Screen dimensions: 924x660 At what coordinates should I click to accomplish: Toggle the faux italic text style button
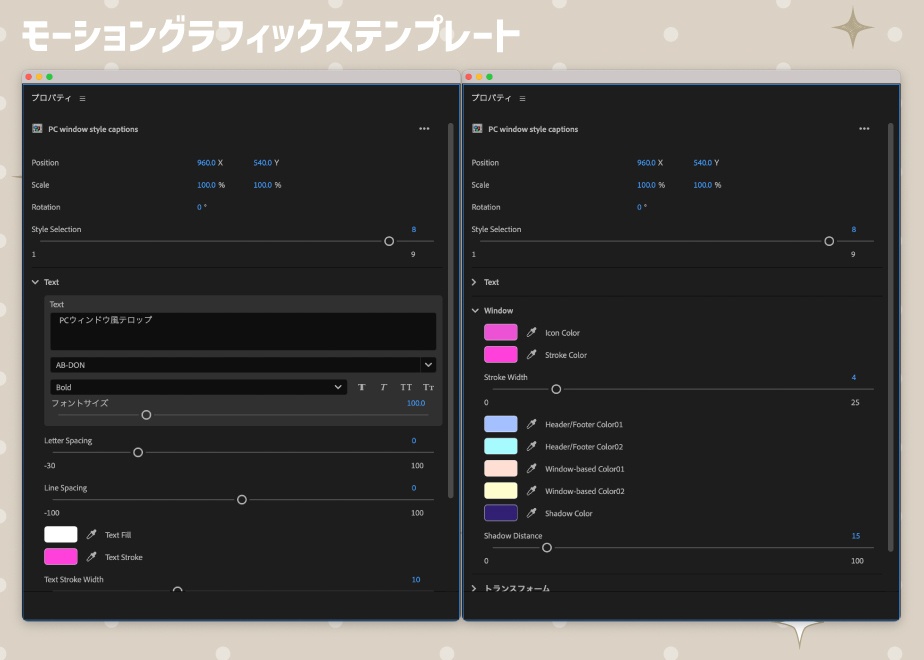[x=384, y=387]
